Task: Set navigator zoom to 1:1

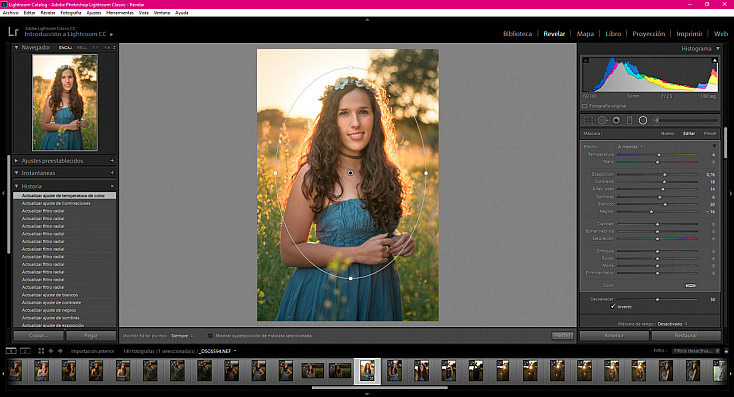Action: coord(95,48)
